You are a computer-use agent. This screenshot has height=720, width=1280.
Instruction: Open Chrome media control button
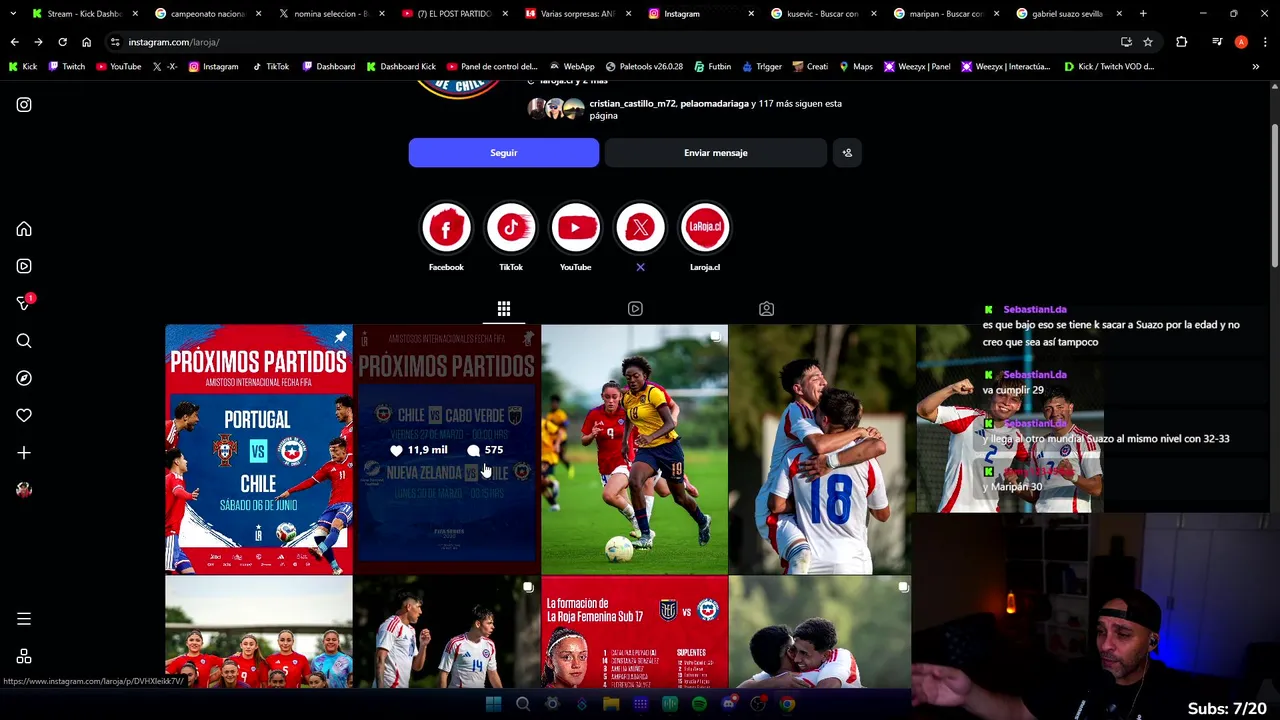(1217, 42)
